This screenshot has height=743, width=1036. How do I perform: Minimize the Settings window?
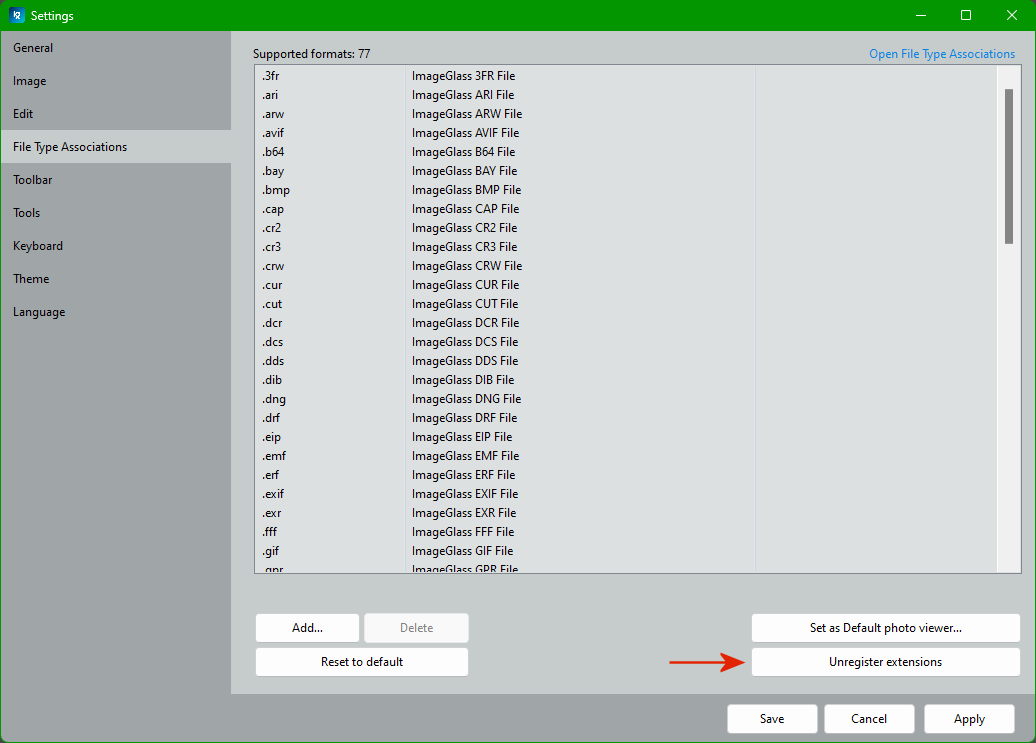pos(921,15)
